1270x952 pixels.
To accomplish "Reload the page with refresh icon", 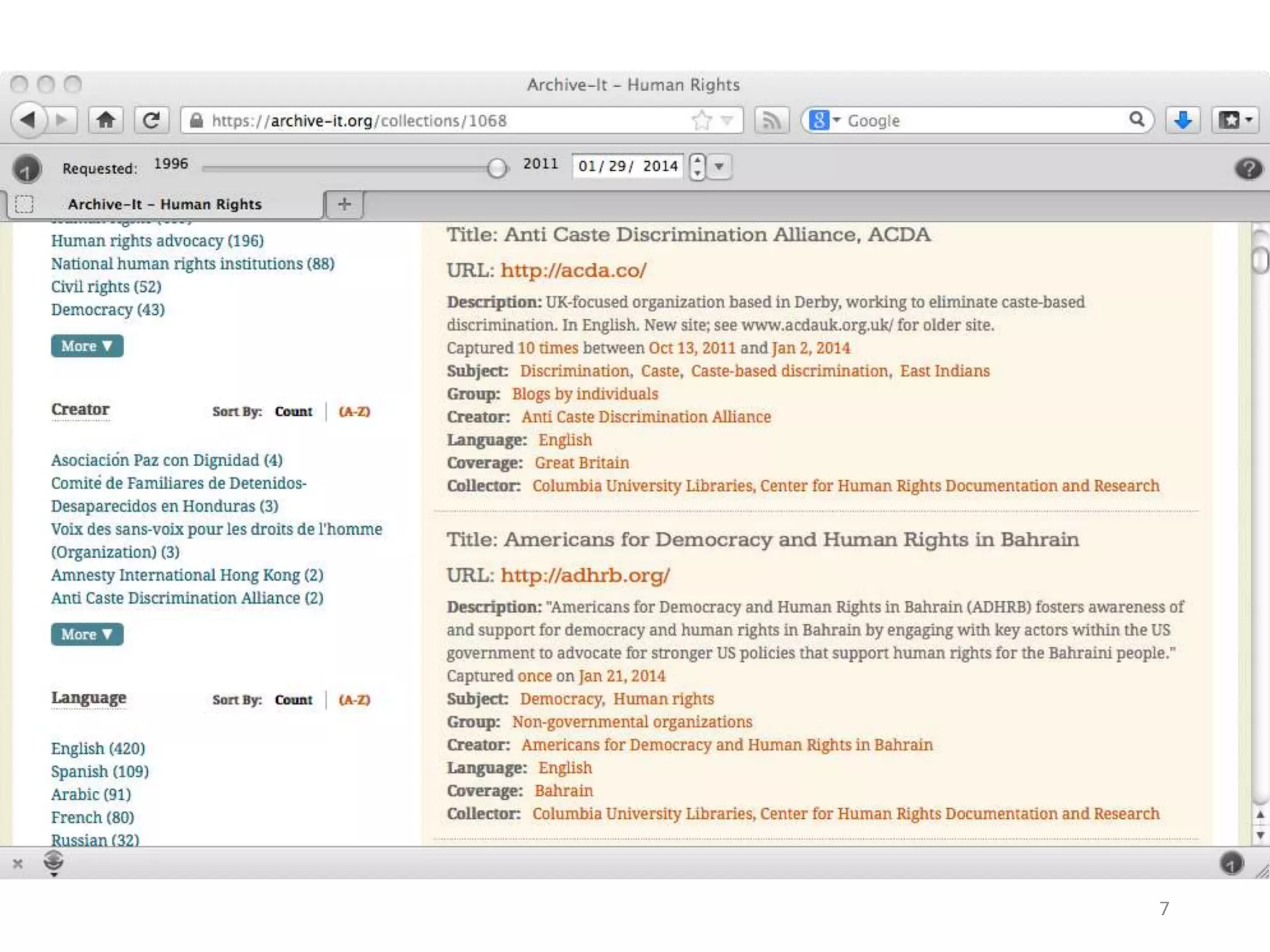I will [152, 120].
